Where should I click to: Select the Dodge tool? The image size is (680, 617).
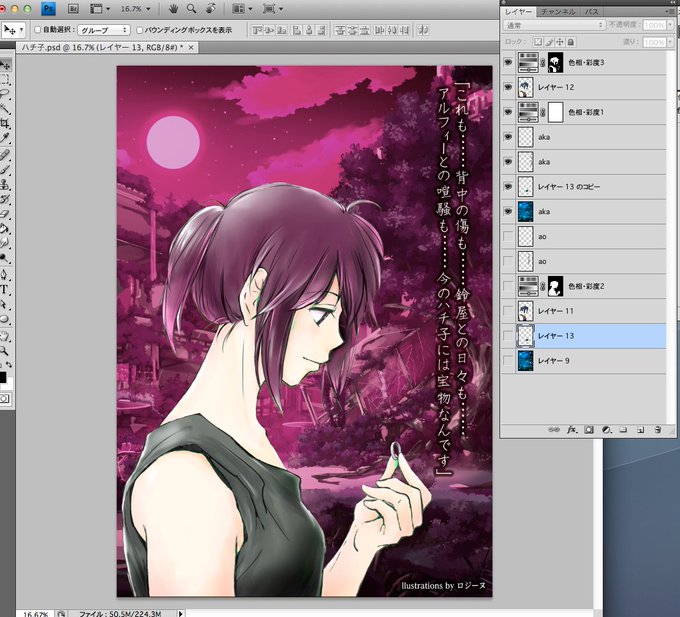[x=5, y=258]
